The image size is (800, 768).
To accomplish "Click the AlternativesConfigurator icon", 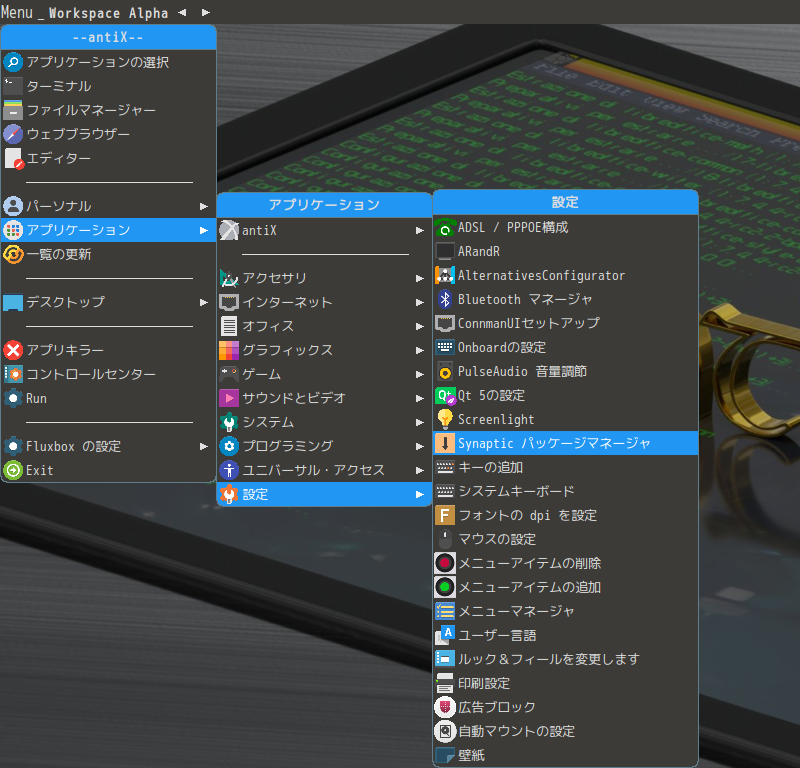I will pos(445,276).
